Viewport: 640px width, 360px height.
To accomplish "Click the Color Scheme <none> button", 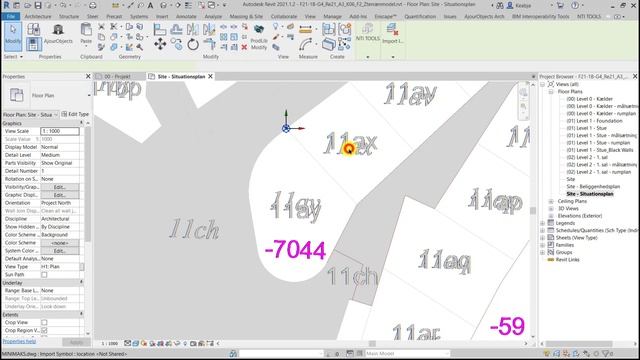I will pyautogui.click(x=60, y=243).
